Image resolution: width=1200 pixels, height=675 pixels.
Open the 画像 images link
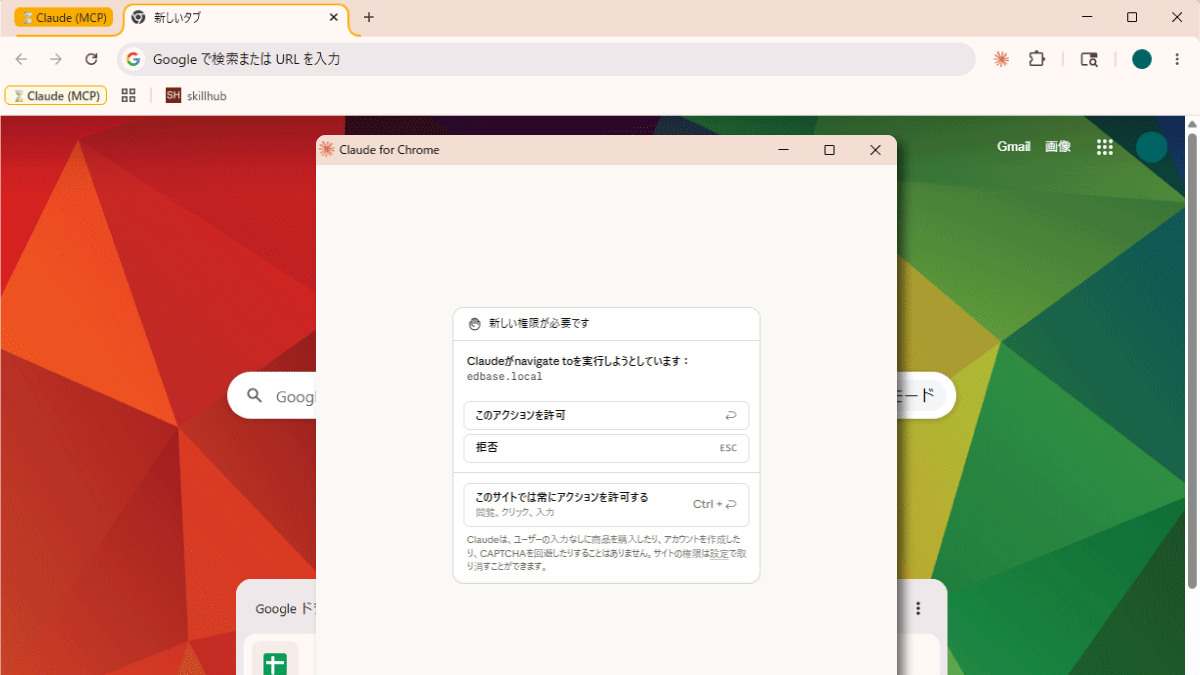pyautogui.click(x=1058, y=146)
